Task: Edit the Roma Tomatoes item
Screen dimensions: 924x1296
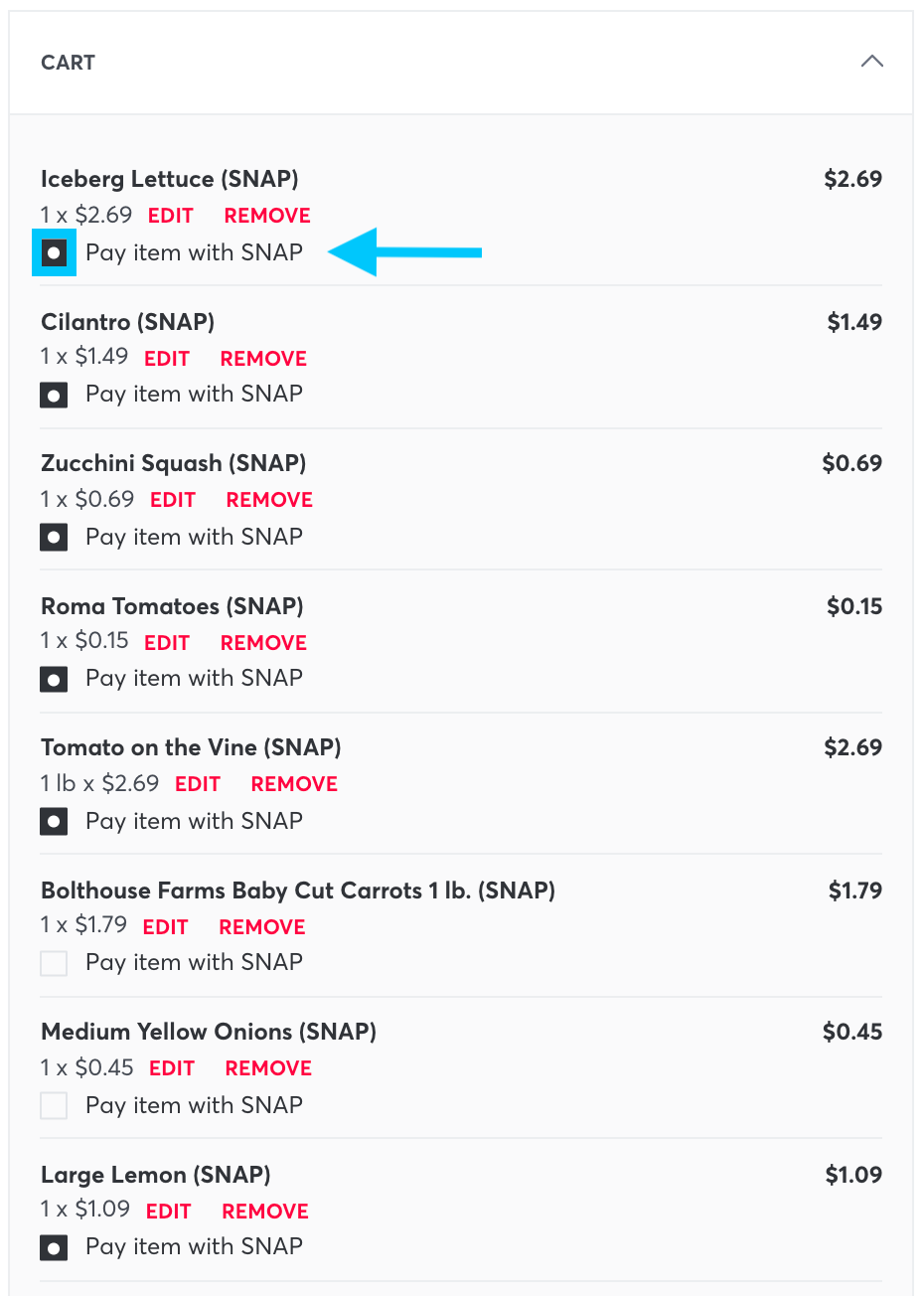Action: 167,643
